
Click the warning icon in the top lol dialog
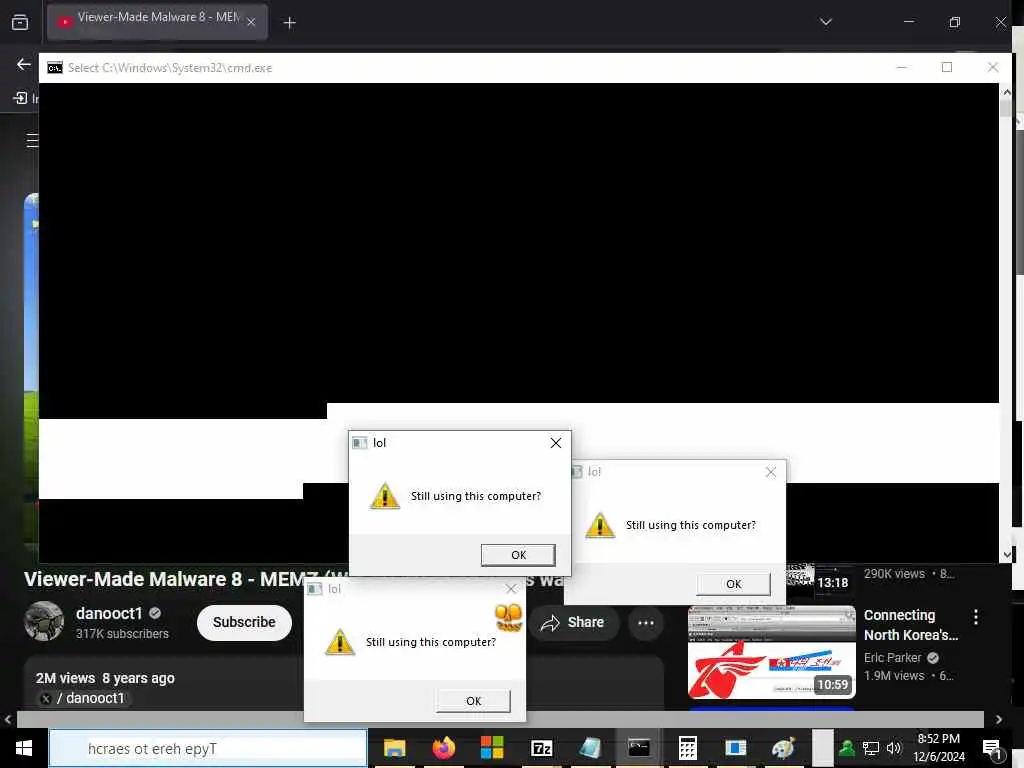click(385, 496)
